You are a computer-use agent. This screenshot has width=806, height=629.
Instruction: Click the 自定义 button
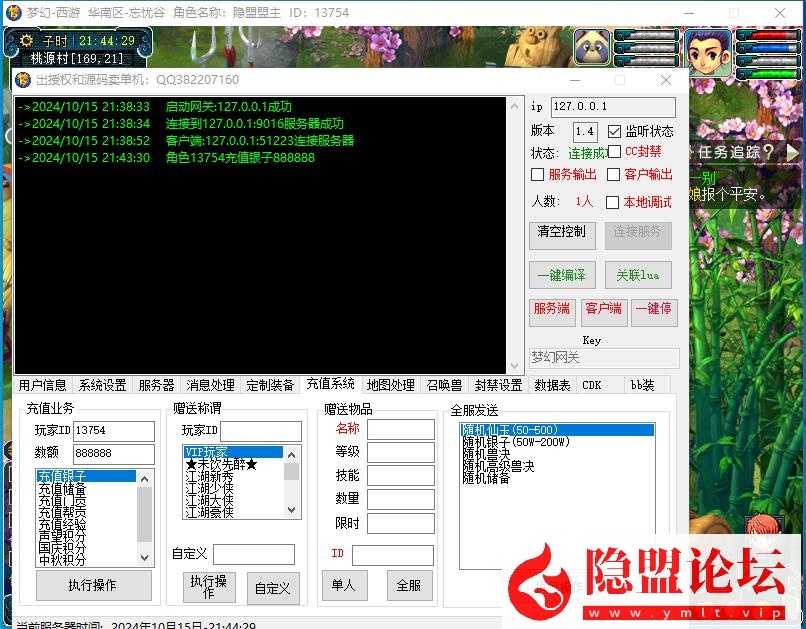[x=273, y=587]
